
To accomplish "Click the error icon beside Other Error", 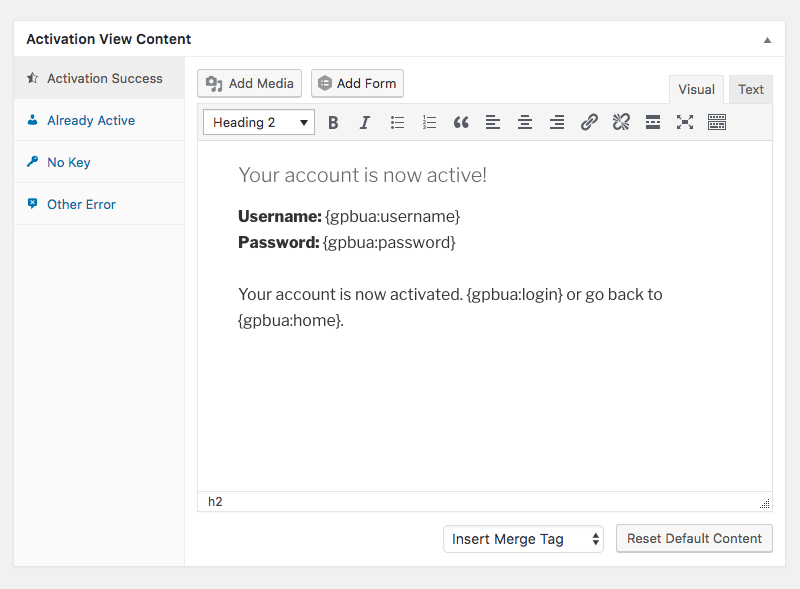I will (33, 204).
